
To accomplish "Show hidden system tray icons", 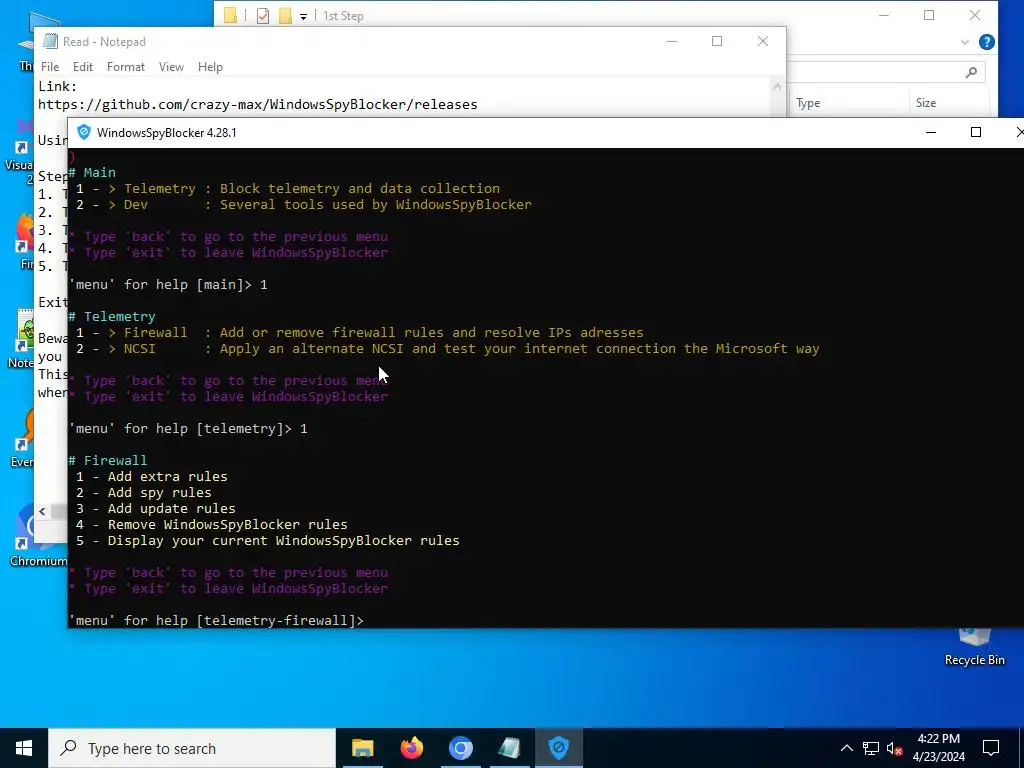I will [846, 748].
